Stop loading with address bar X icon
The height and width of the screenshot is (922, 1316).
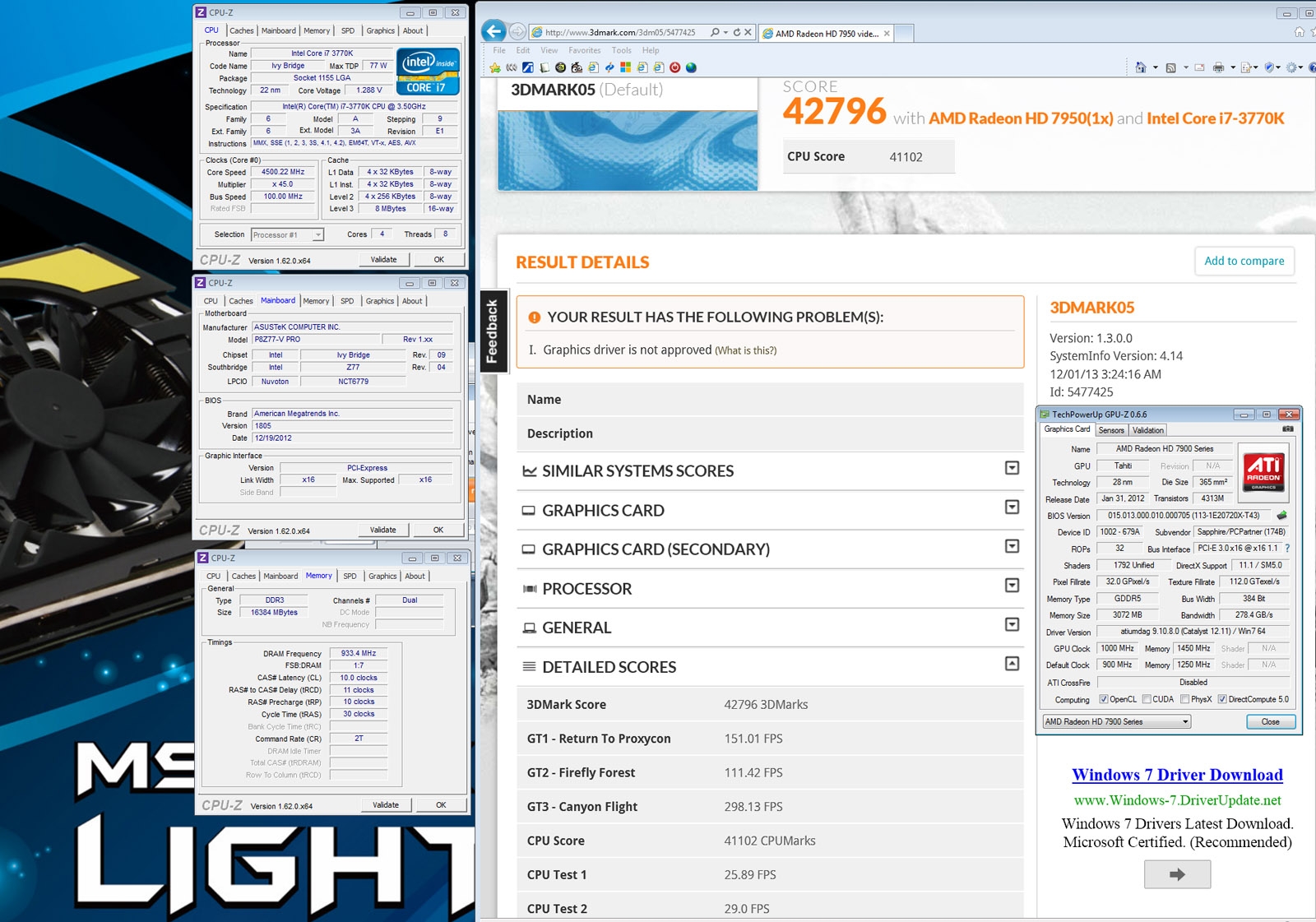point(748,33)
